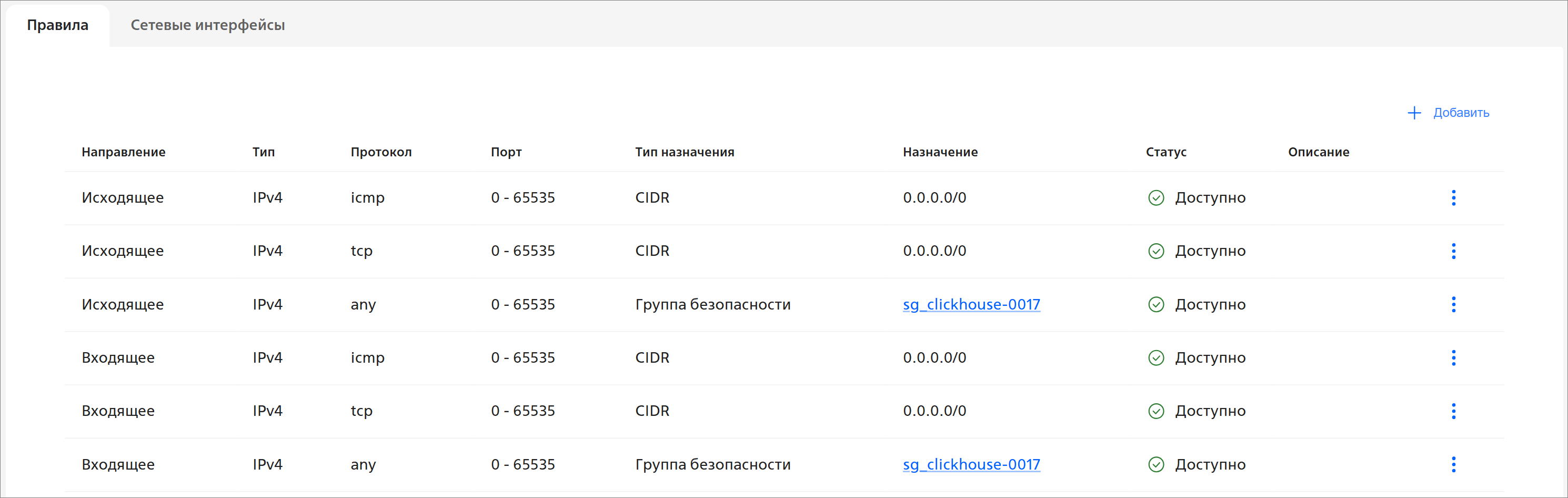The height and width of the screenshot is (498, 1568).
Task: Click the Направление column header
Action: click(124, 152)
